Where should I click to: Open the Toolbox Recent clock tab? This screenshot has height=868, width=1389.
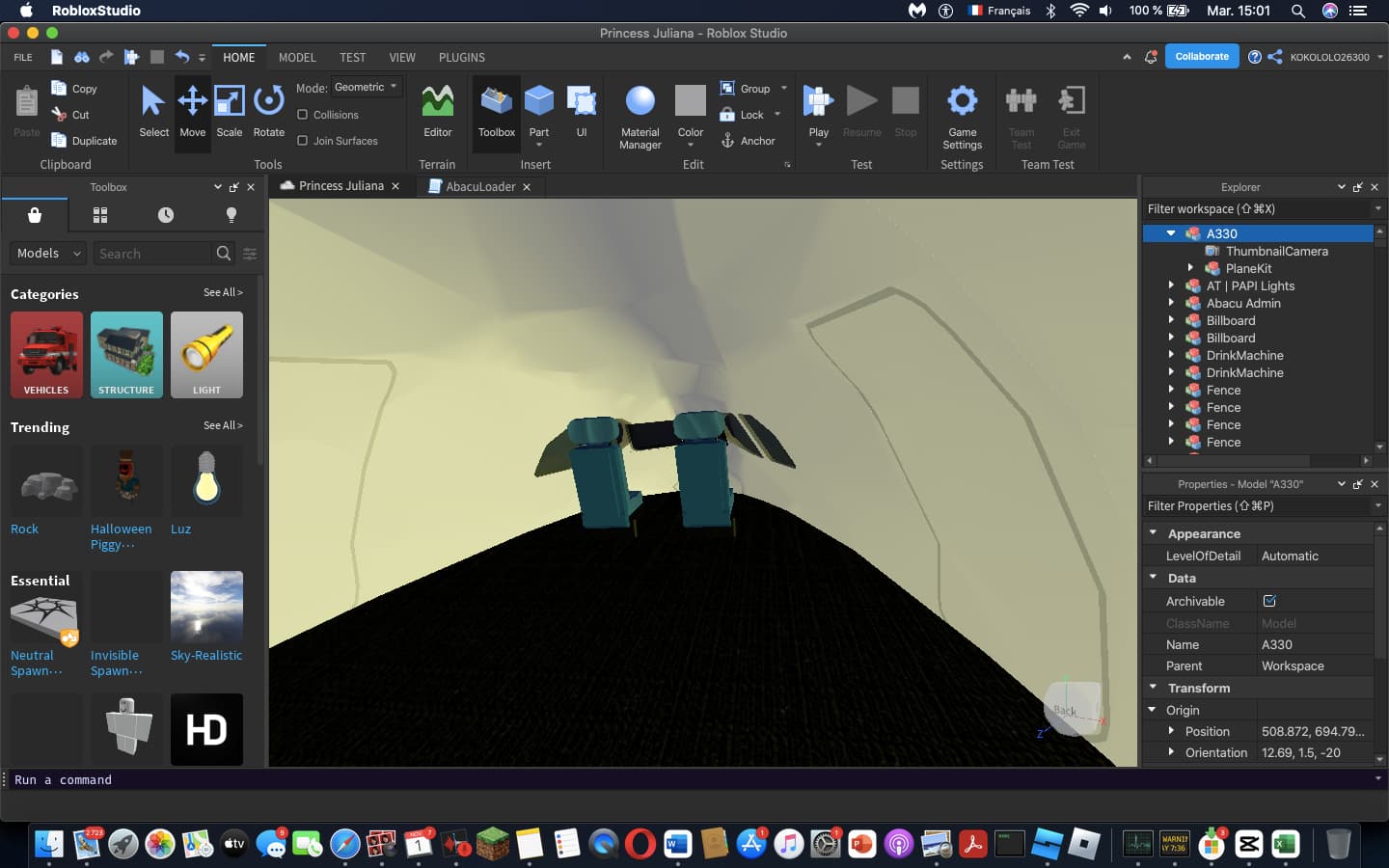pos(166,215)
